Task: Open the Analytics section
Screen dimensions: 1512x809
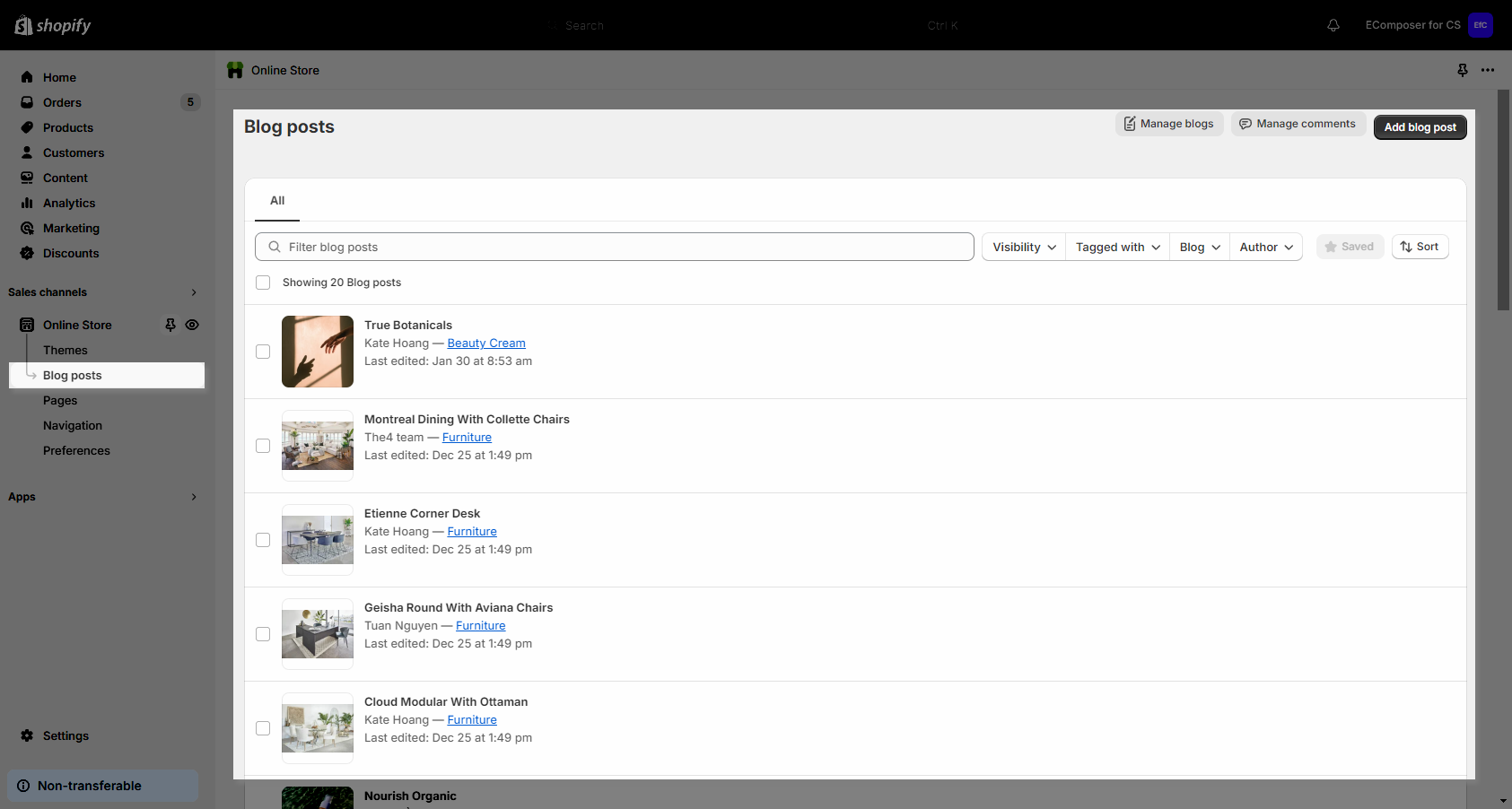Action: (x=68, y=203)
